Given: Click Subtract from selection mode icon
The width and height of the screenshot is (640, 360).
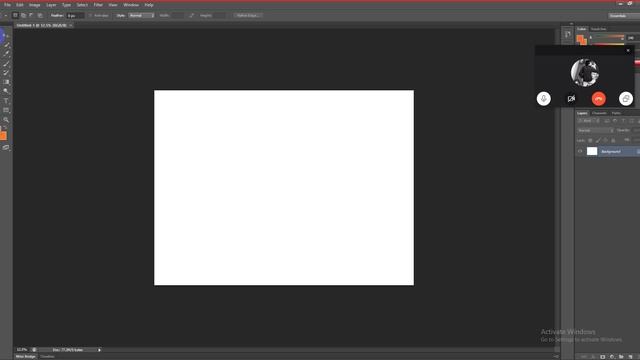Looking at the screenshot, I should [31, 16].
